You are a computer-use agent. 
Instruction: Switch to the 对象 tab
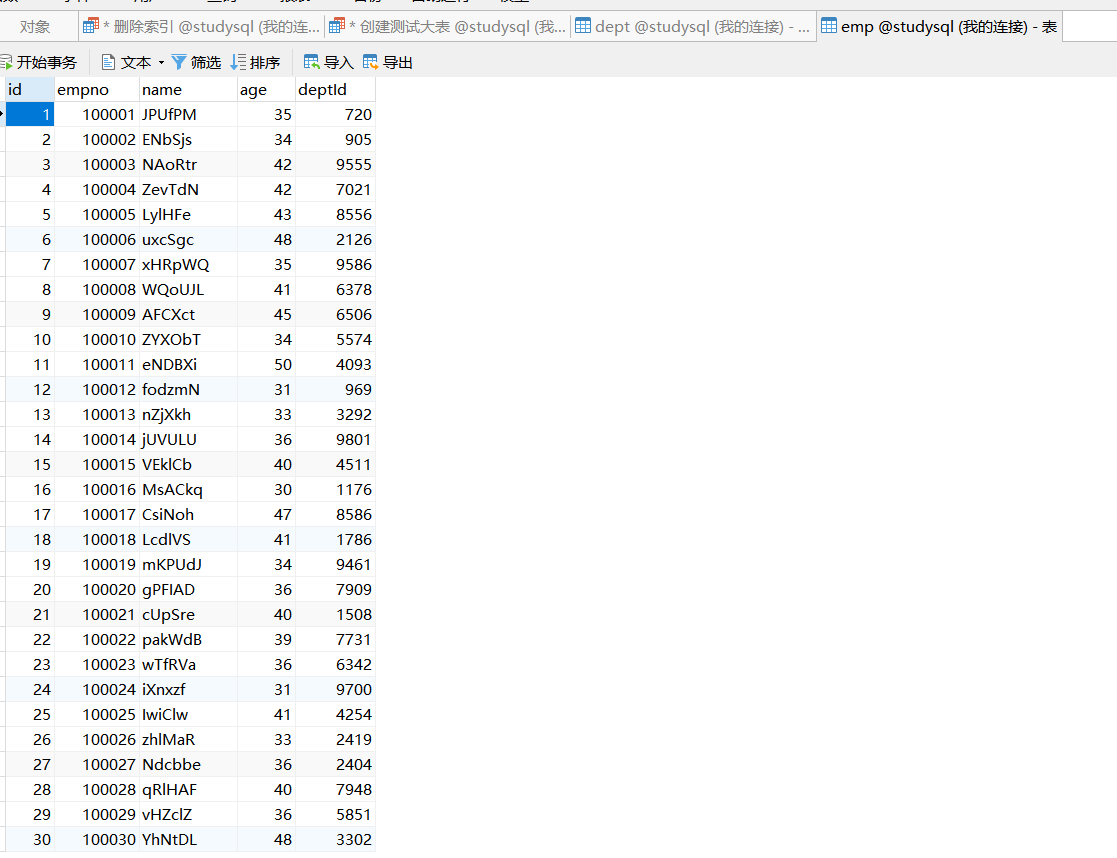tap(35, 27)
